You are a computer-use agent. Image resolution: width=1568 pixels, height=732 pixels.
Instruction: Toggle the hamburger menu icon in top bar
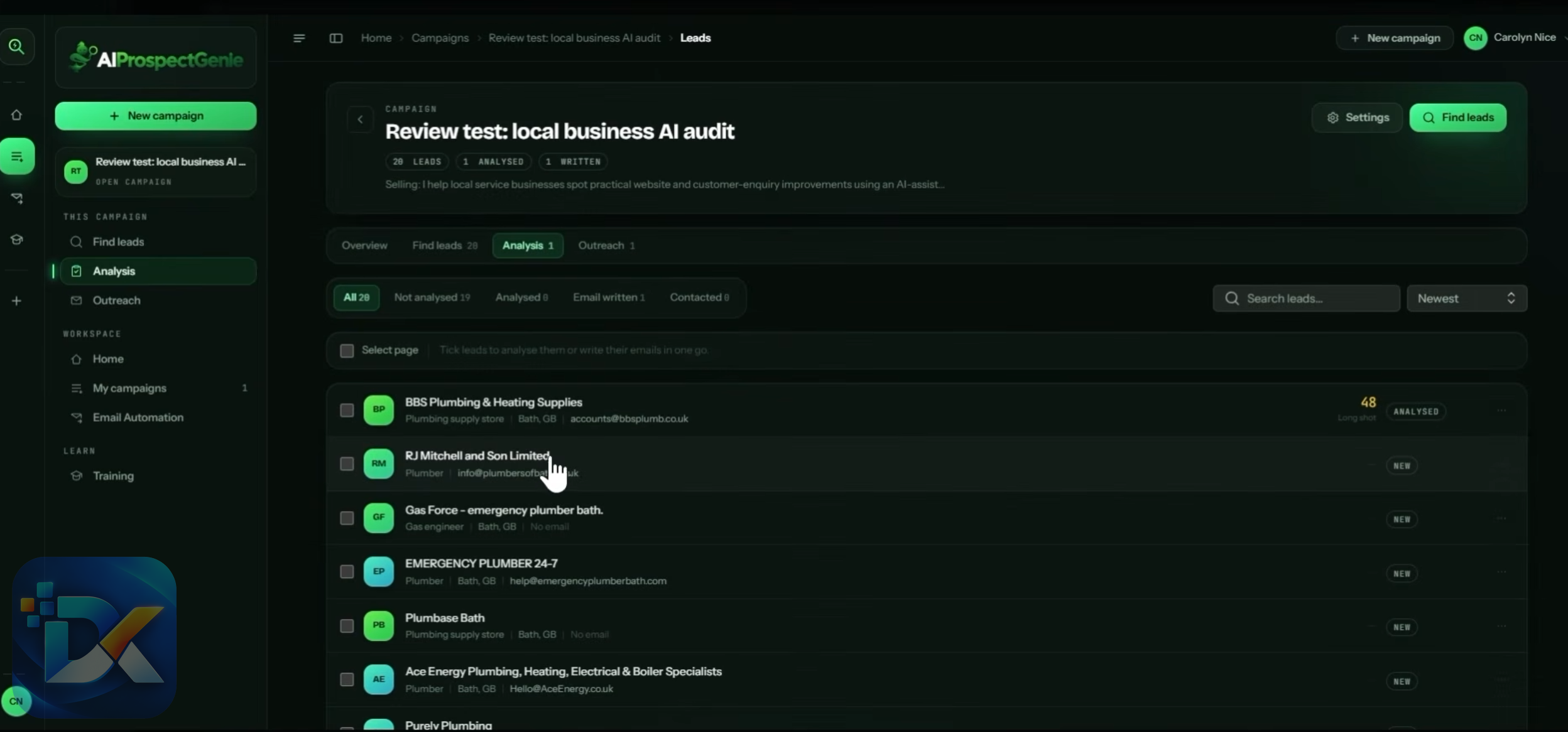click(299, 38)
